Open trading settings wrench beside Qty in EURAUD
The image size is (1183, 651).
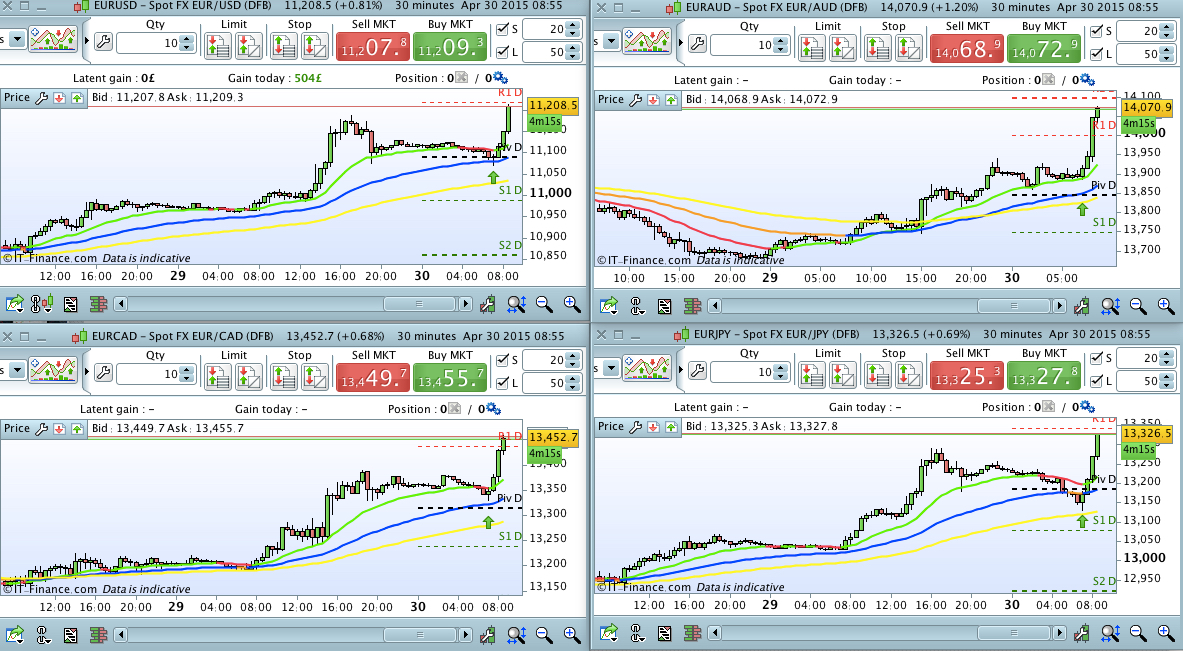[x=697, y=44]
